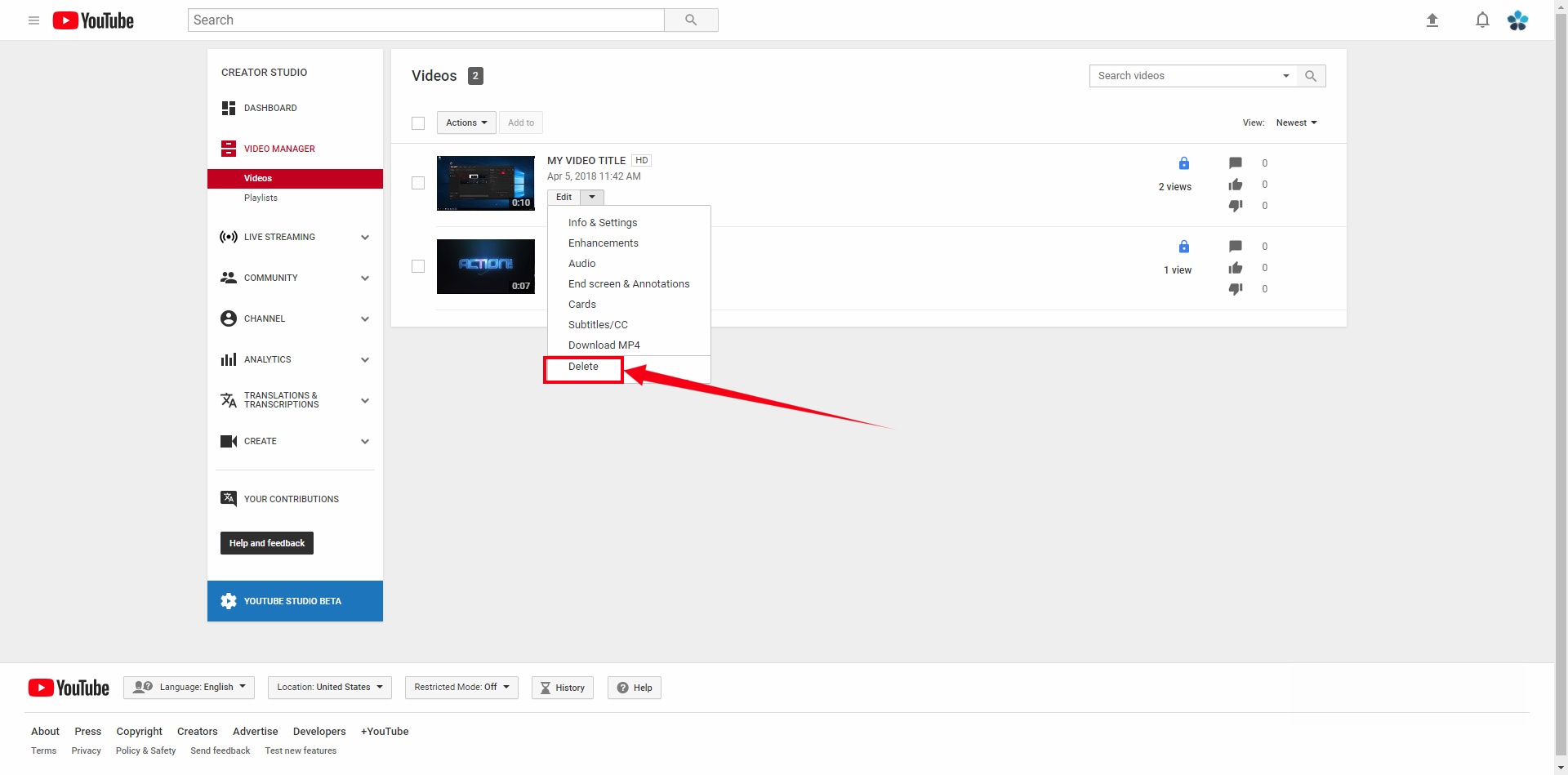Click the Translations & Transcriptions icon
Screen dimensions: 1568x775
click(x=229, y=400)
